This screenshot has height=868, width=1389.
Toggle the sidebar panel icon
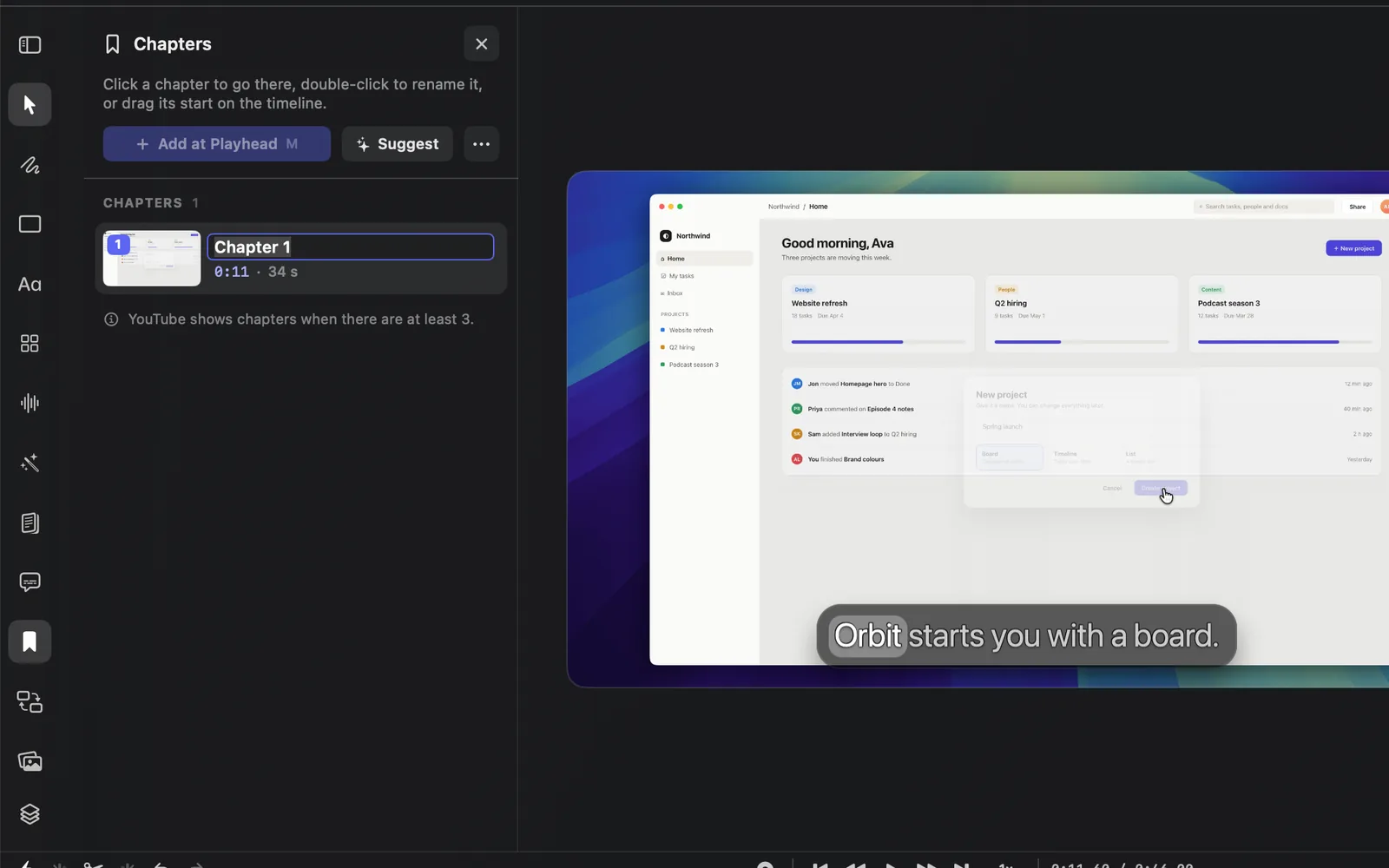30,44
